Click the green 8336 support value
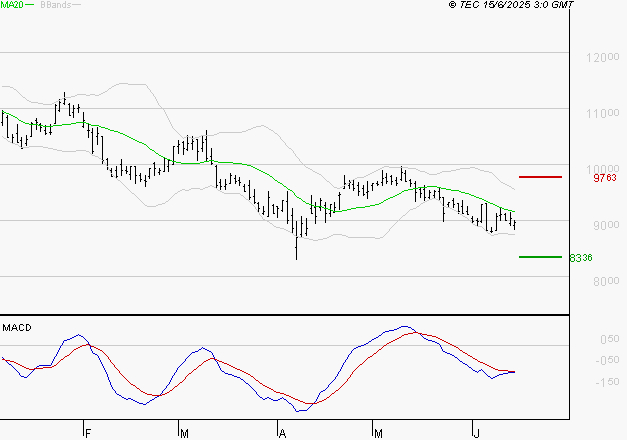Viewport: 627px width, 440px height. coord(581,258)
